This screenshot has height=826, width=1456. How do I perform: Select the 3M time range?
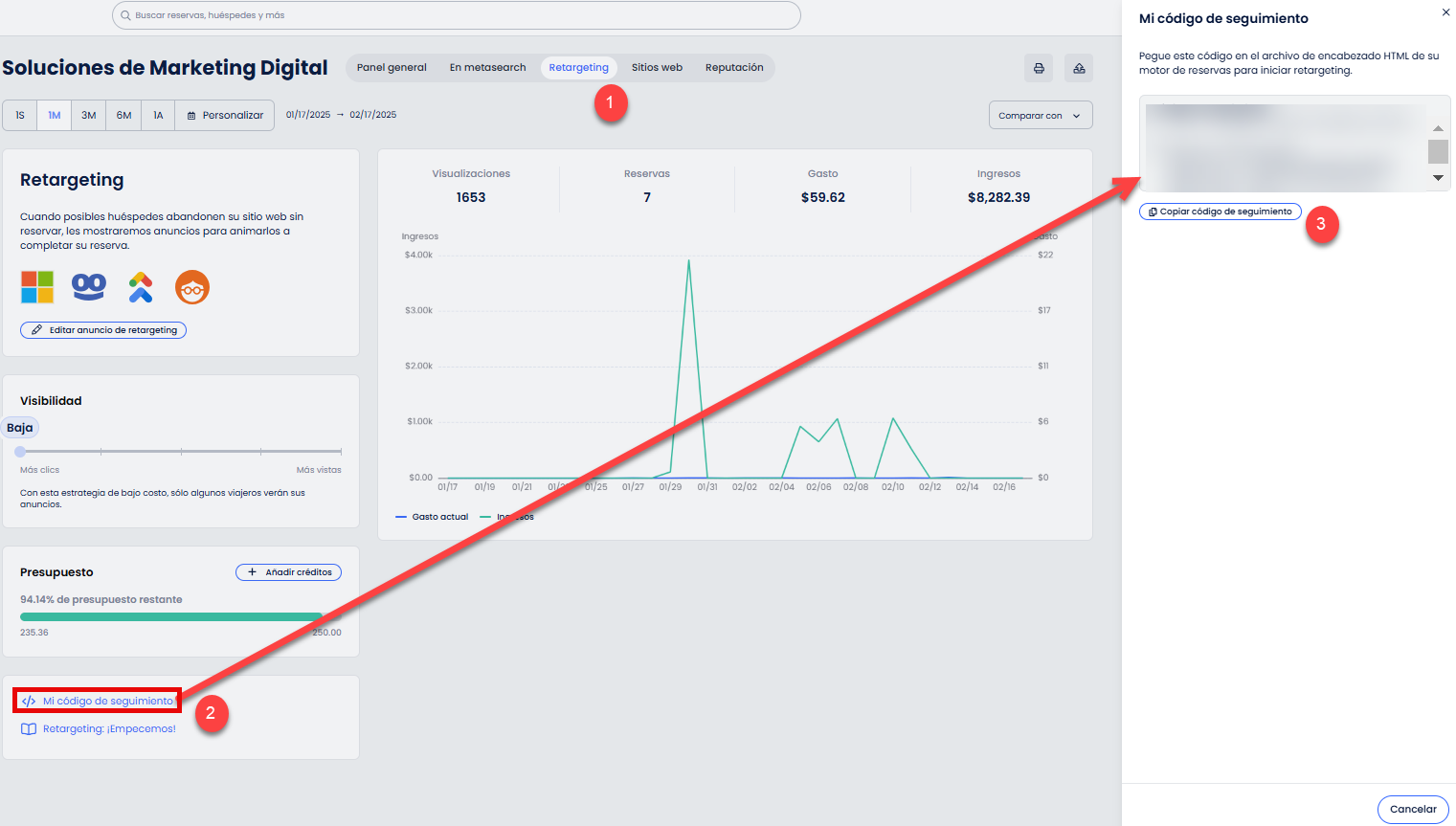pyautogui.click(x=88, y=115)
